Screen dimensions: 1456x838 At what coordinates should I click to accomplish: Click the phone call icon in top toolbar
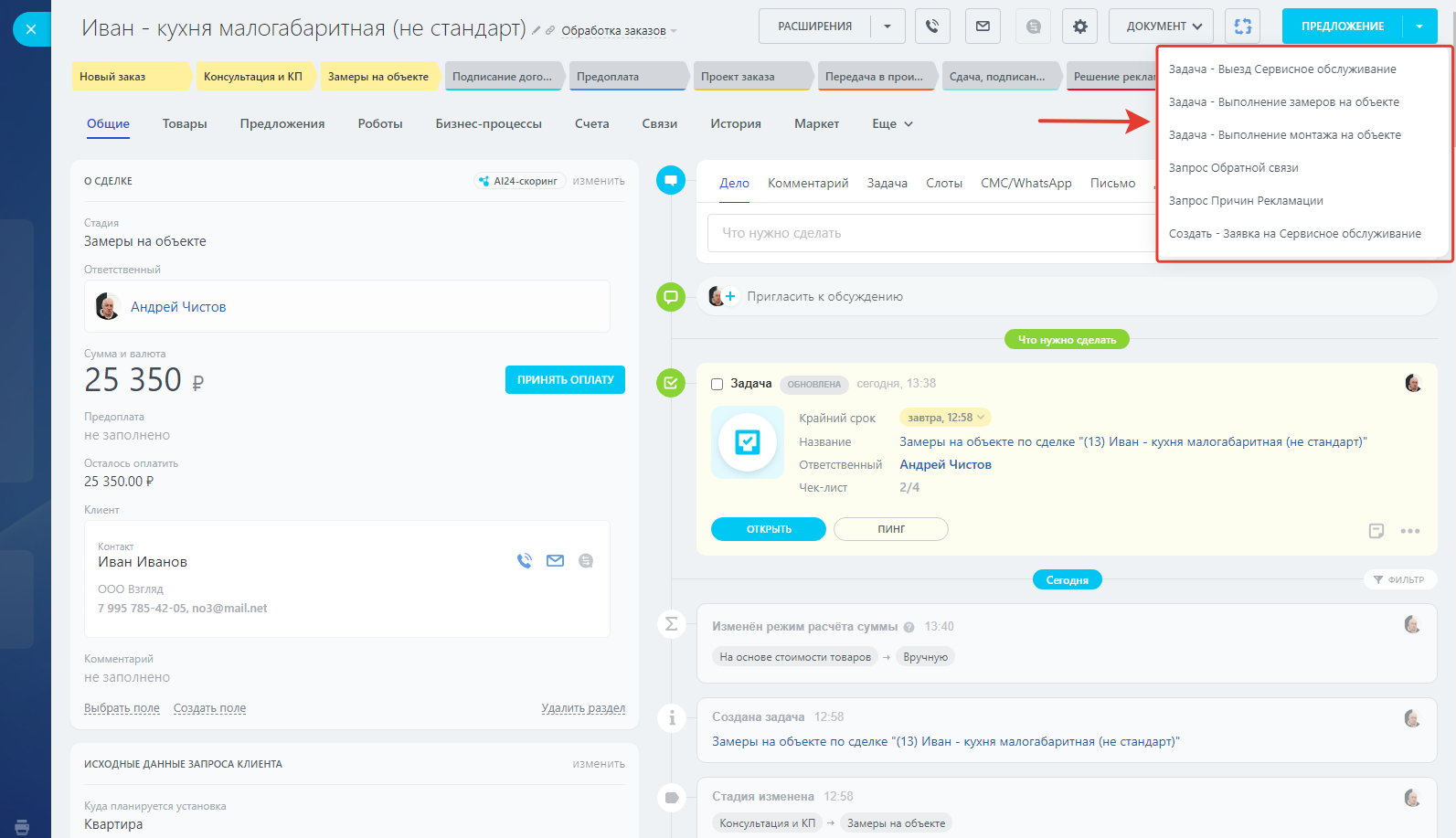932,27
